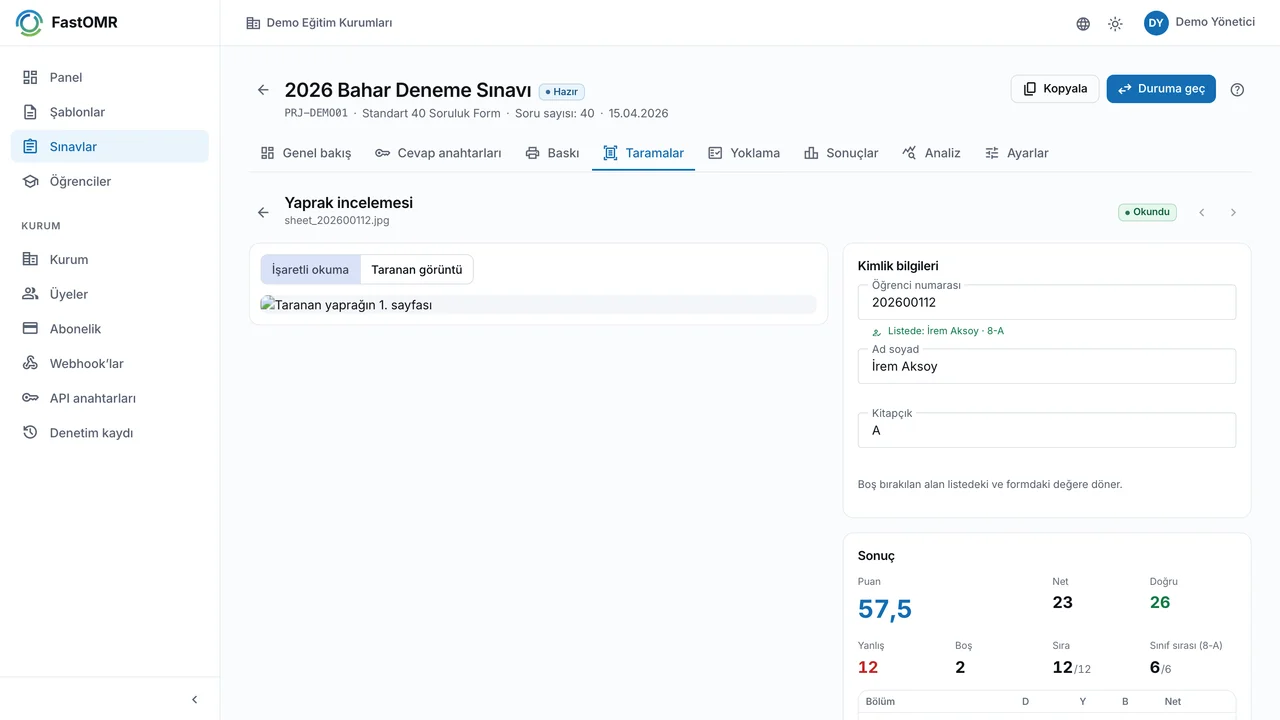Open Demo Eğitim Kurumları organization selector
Screen dimensions: 1280x720
[320, 23]
